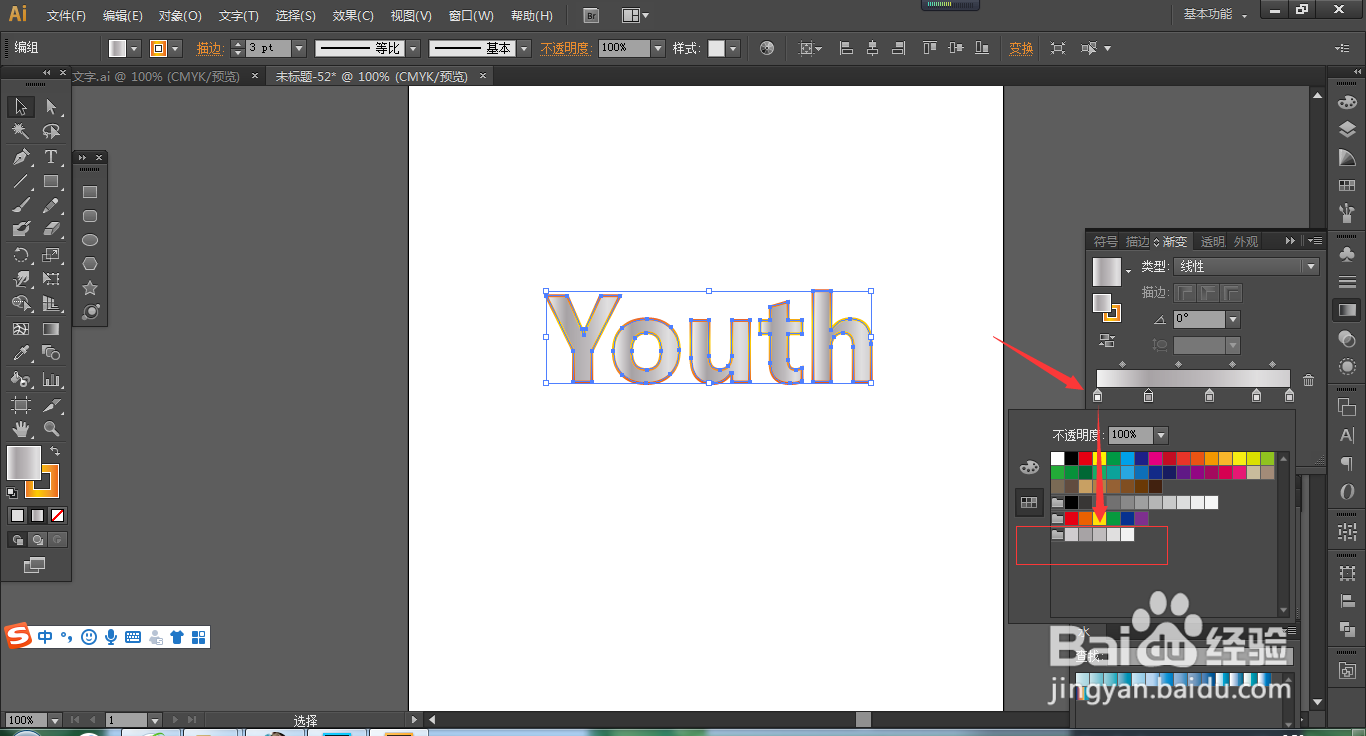Select the Artboard tool
This screenshot has height=736, width=1366.
pyautogui.click(x=21, y=405)
